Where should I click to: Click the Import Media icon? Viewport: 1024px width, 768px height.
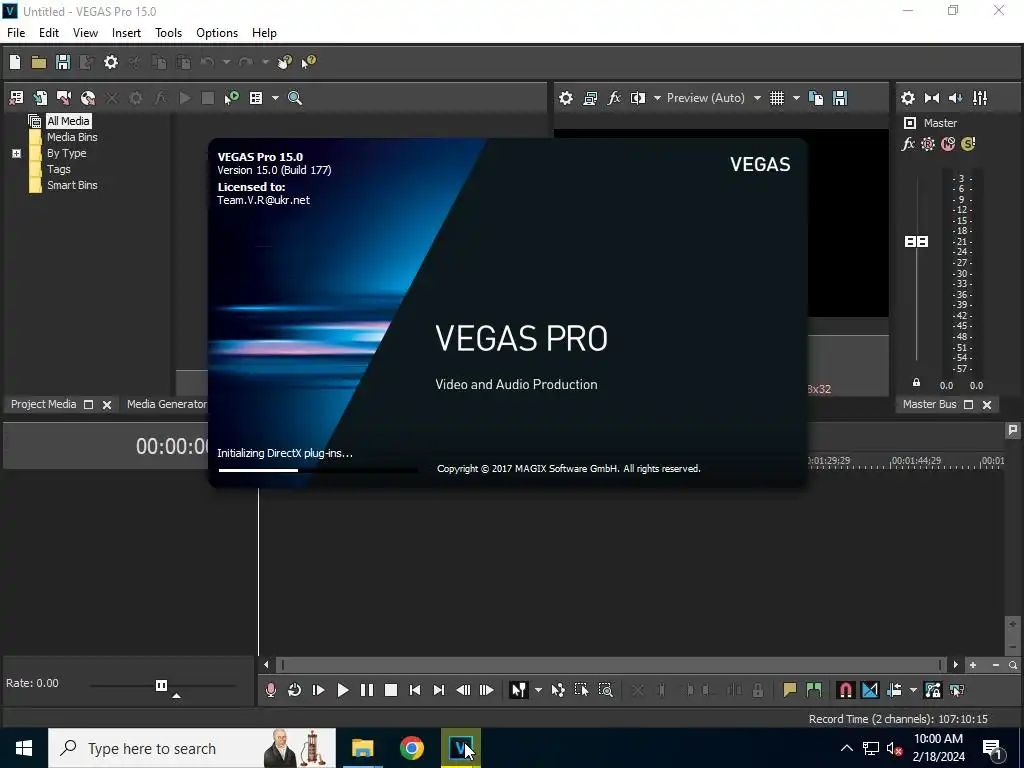tap(40, 98)
